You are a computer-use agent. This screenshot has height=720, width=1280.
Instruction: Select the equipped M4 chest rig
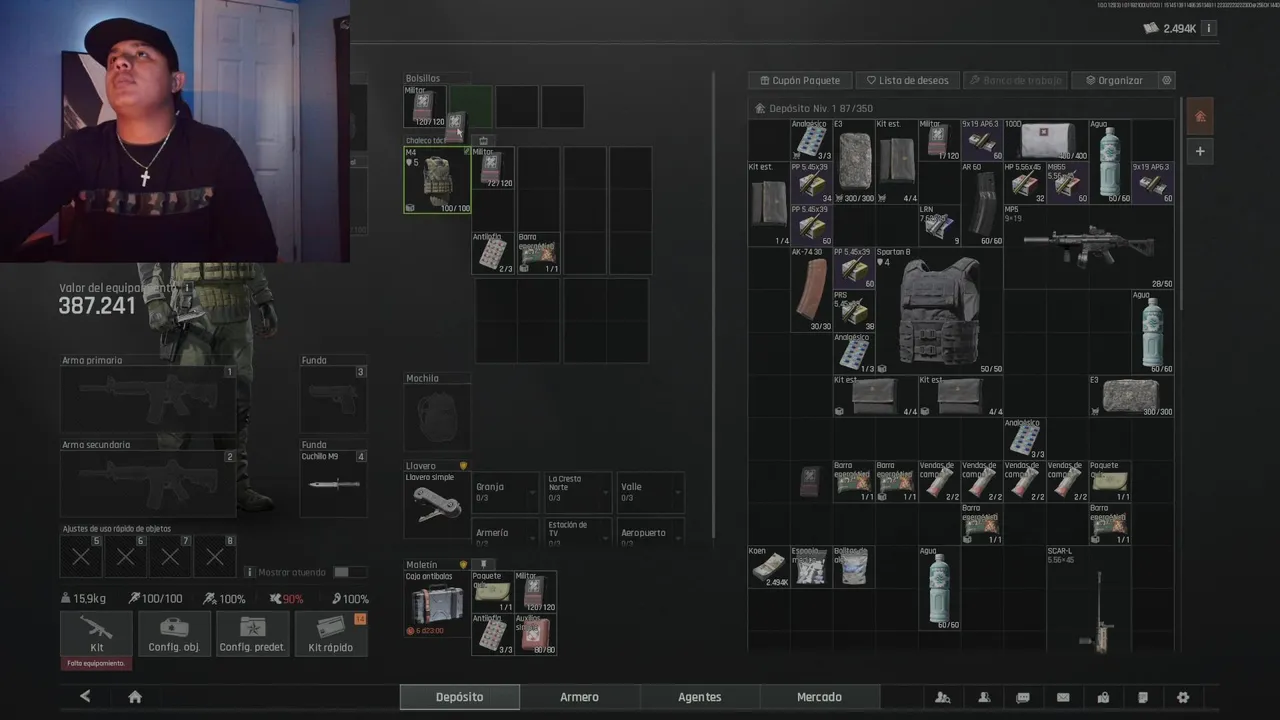(437, 180)
